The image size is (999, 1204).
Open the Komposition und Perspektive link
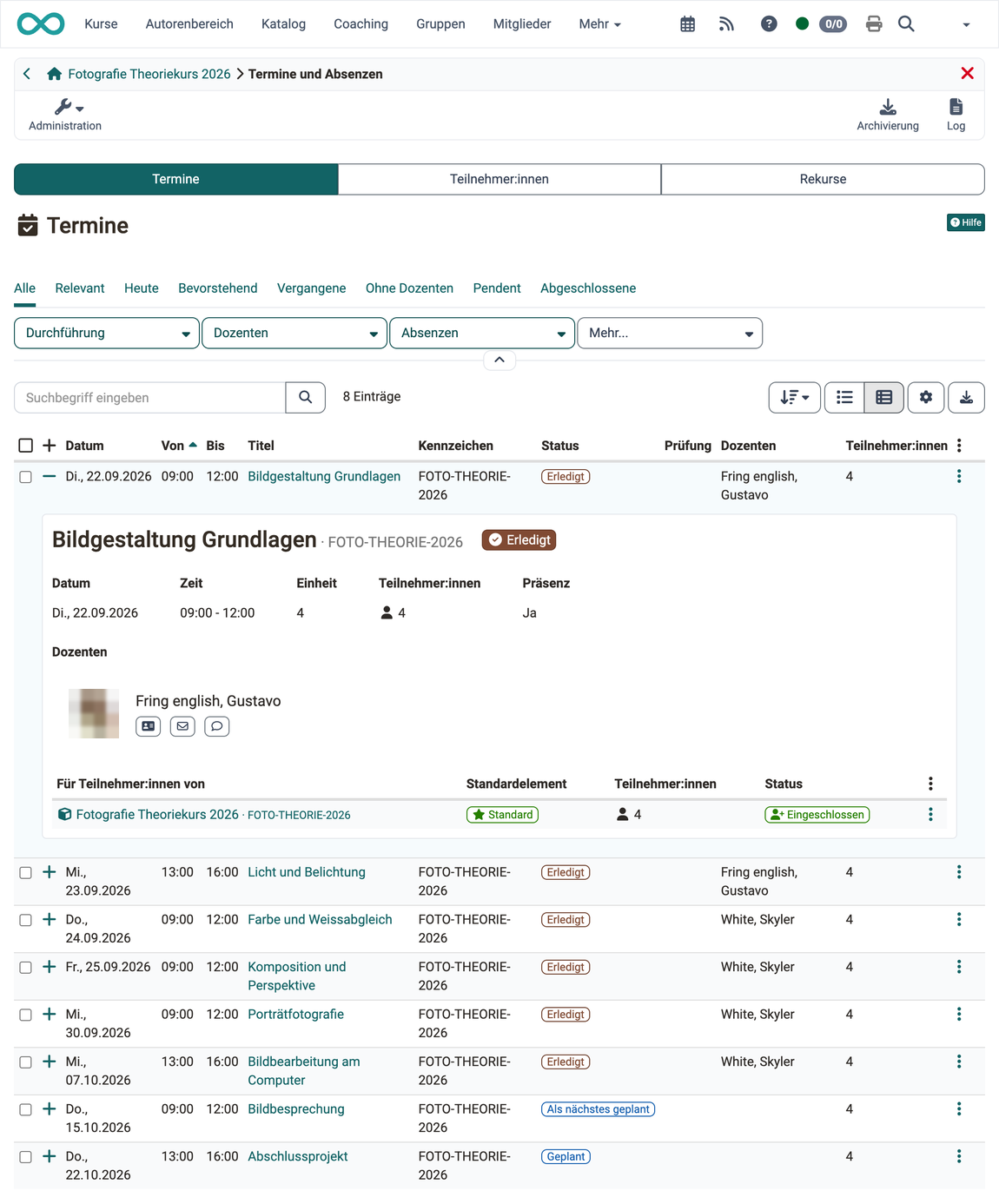[297, 976]
